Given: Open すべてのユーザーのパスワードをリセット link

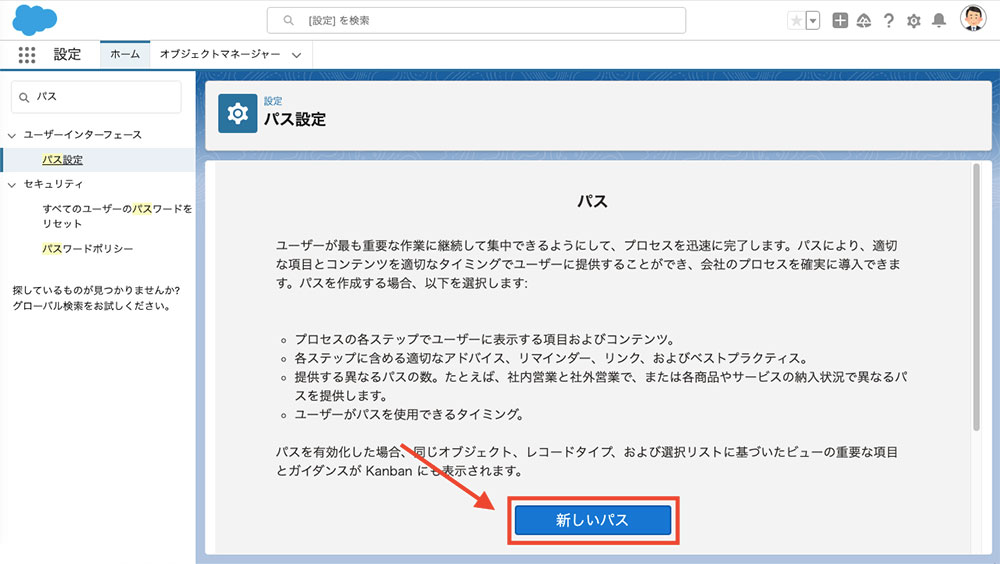Looking at the screenshot, I should pyautogui.click(x=117, y=216).
